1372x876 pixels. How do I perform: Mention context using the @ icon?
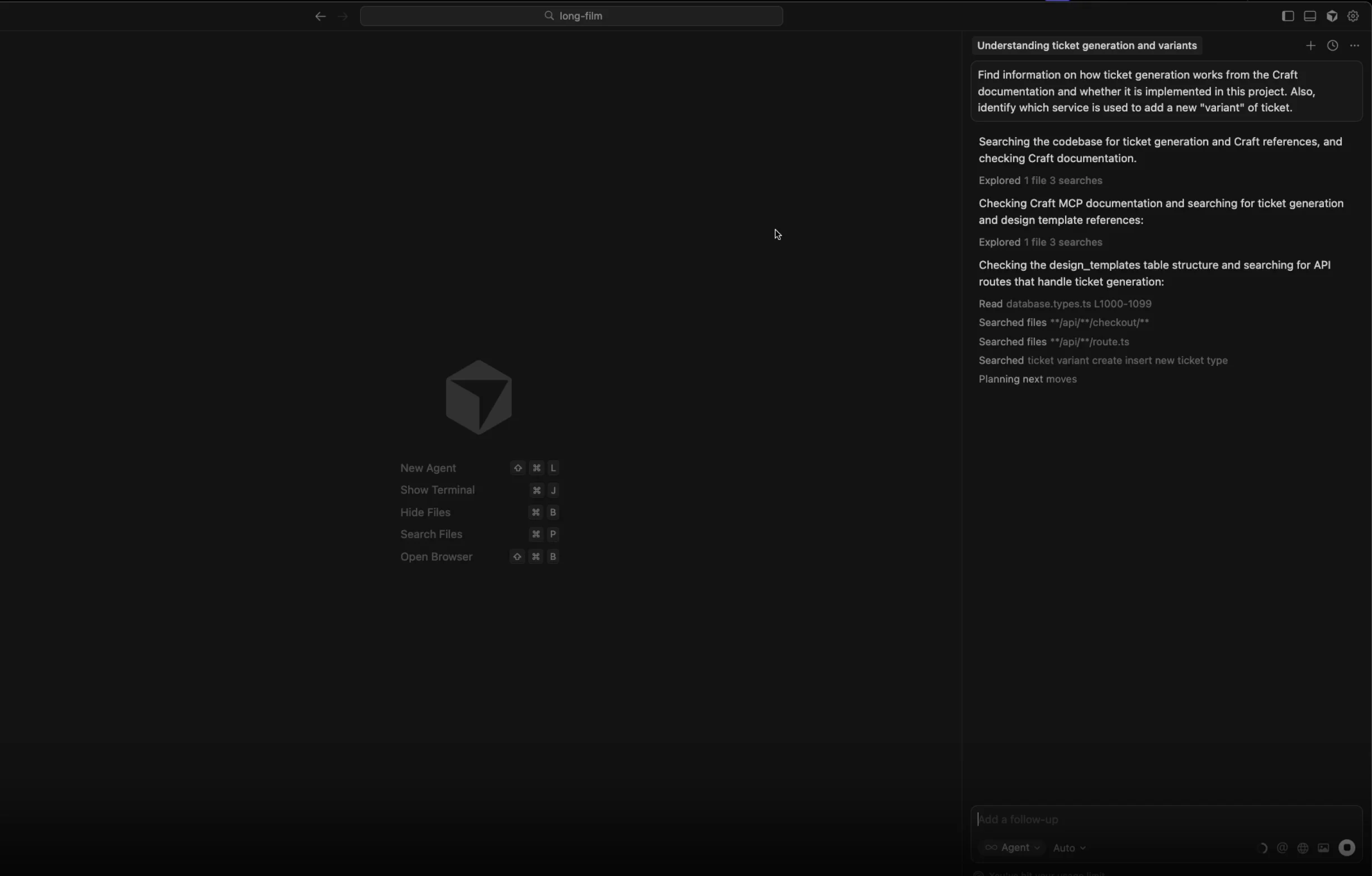(1282, 847)
